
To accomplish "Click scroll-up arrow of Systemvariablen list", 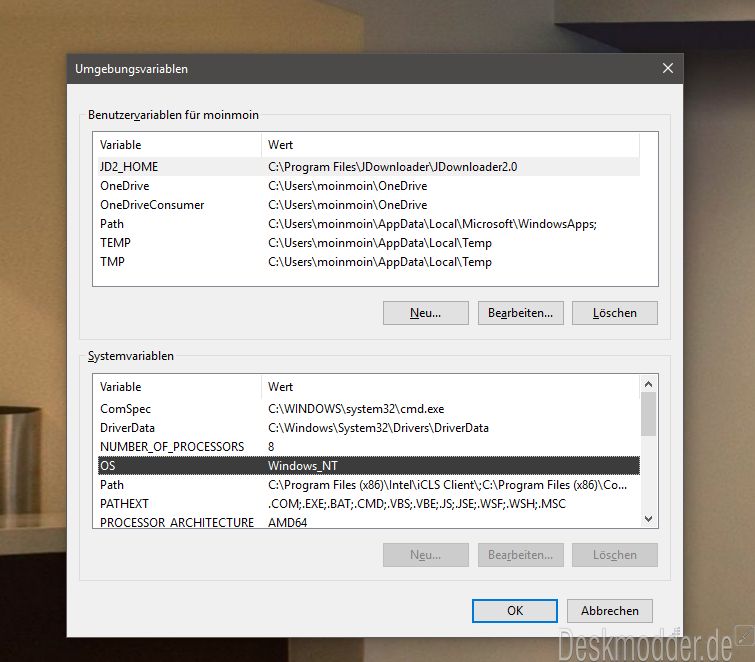I will (648, 384).
